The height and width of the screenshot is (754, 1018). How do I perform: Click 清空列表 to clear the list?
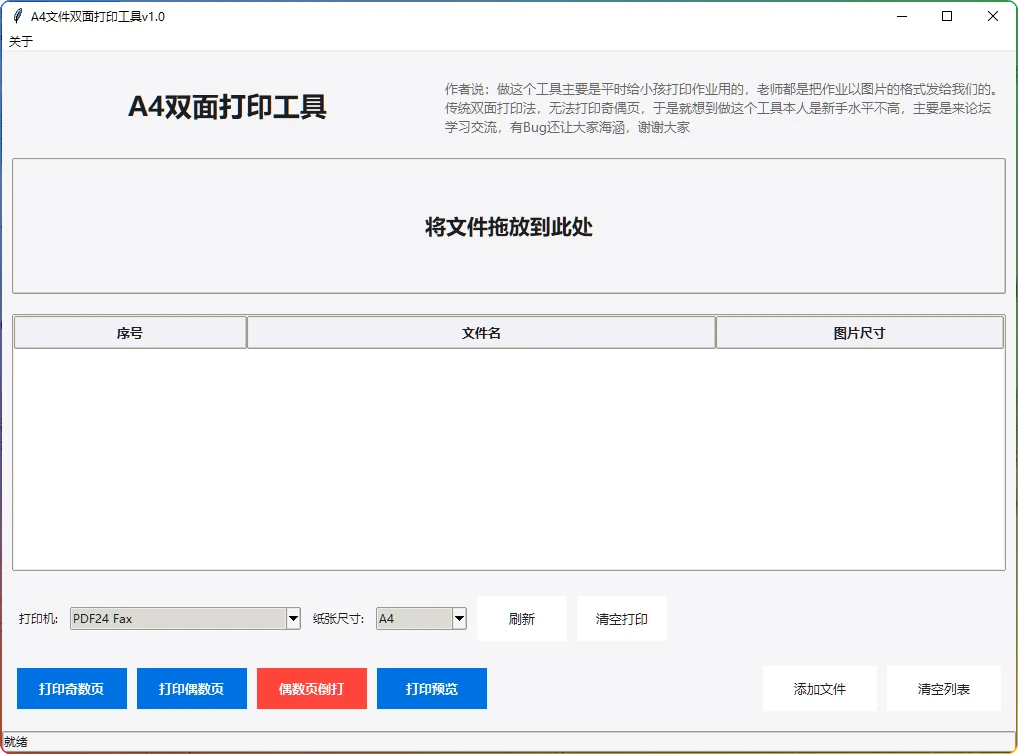pos(943,688)
